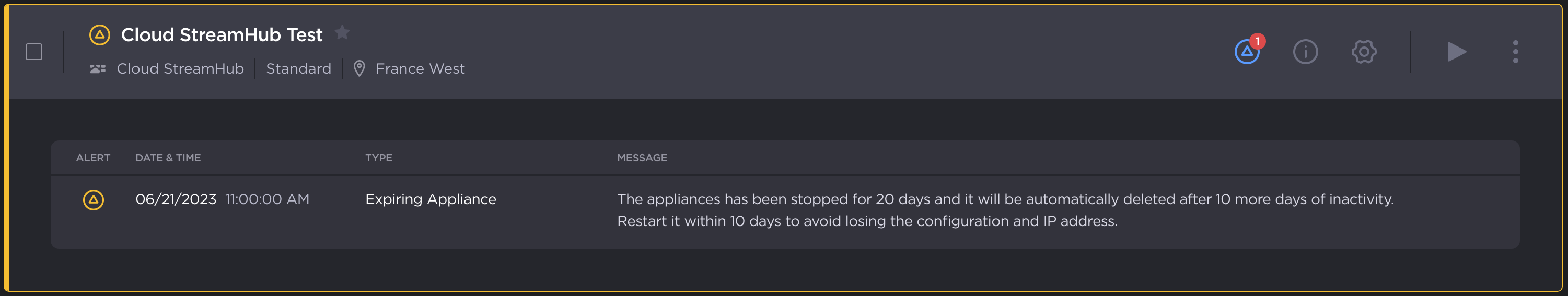Start the appliance with play button
Viewport: 1568px width, 296px height.
click(x=1456, y=52)
